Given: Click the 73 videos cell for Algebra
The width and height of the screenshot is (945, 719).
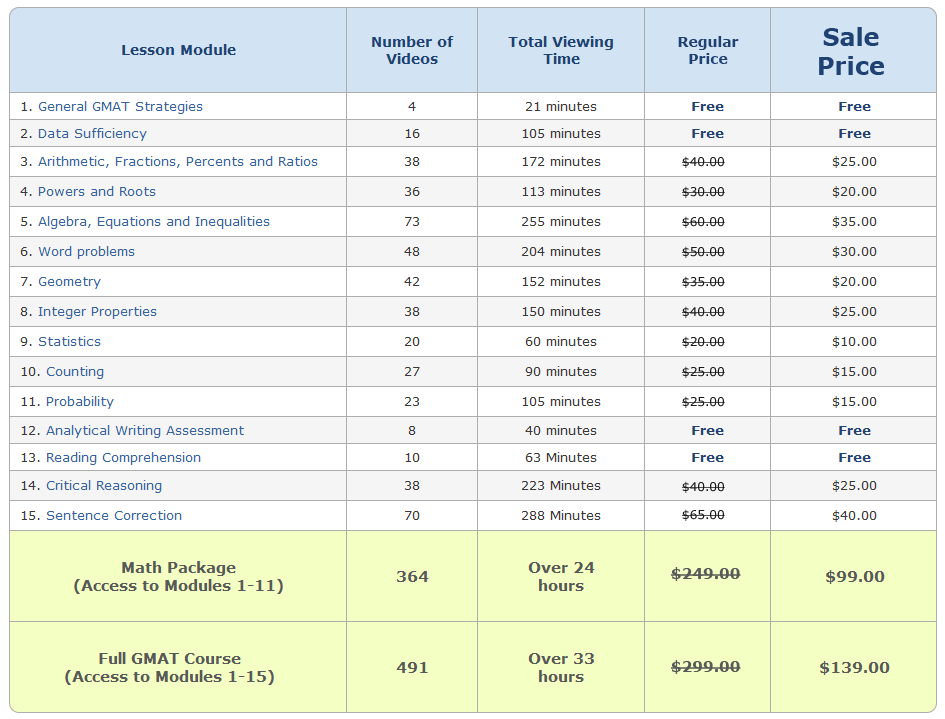Looking at the screenshot, I should tap(412, 222).
